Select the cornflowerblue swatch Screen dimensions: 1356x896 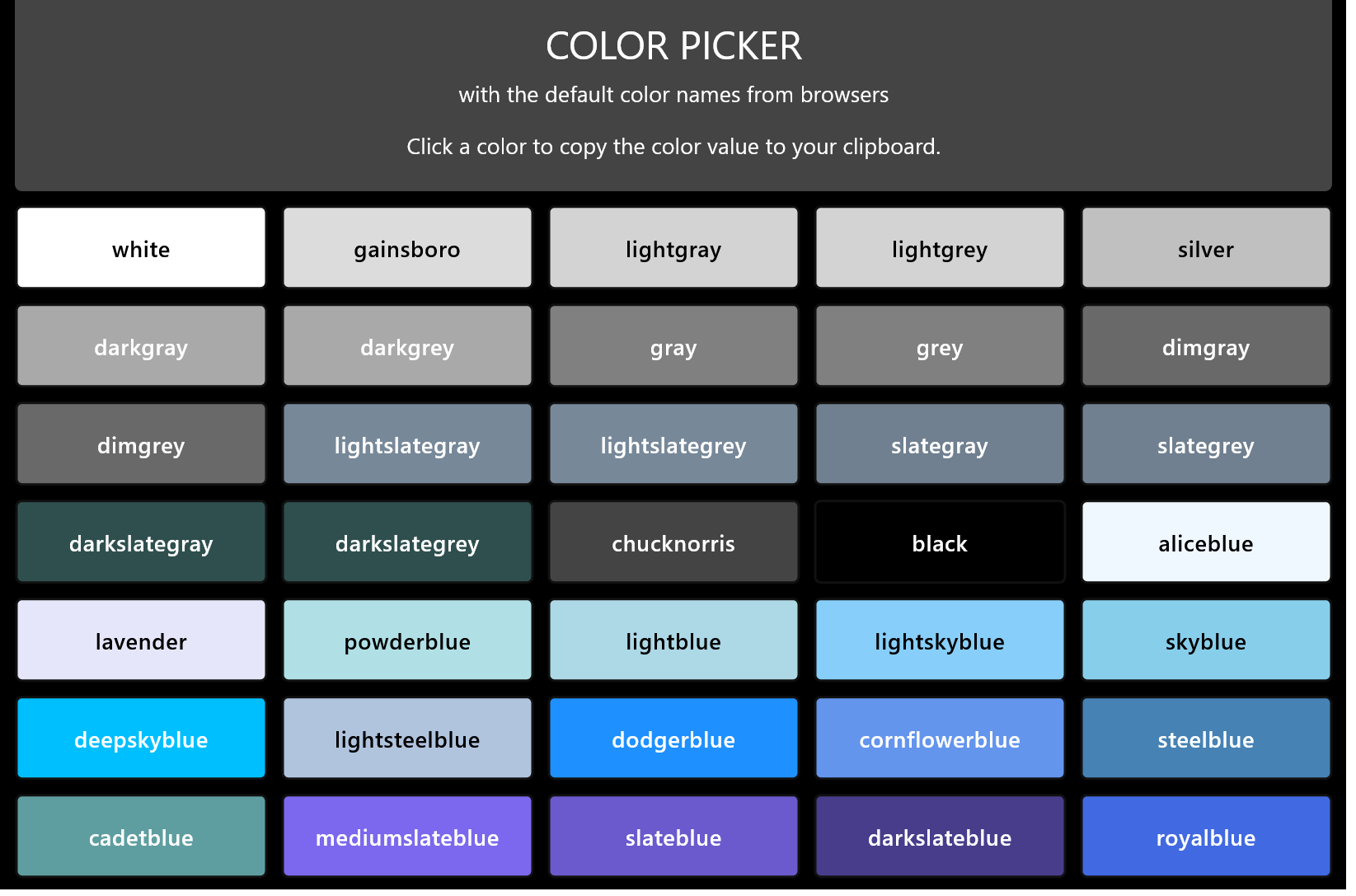pos(940,739)
